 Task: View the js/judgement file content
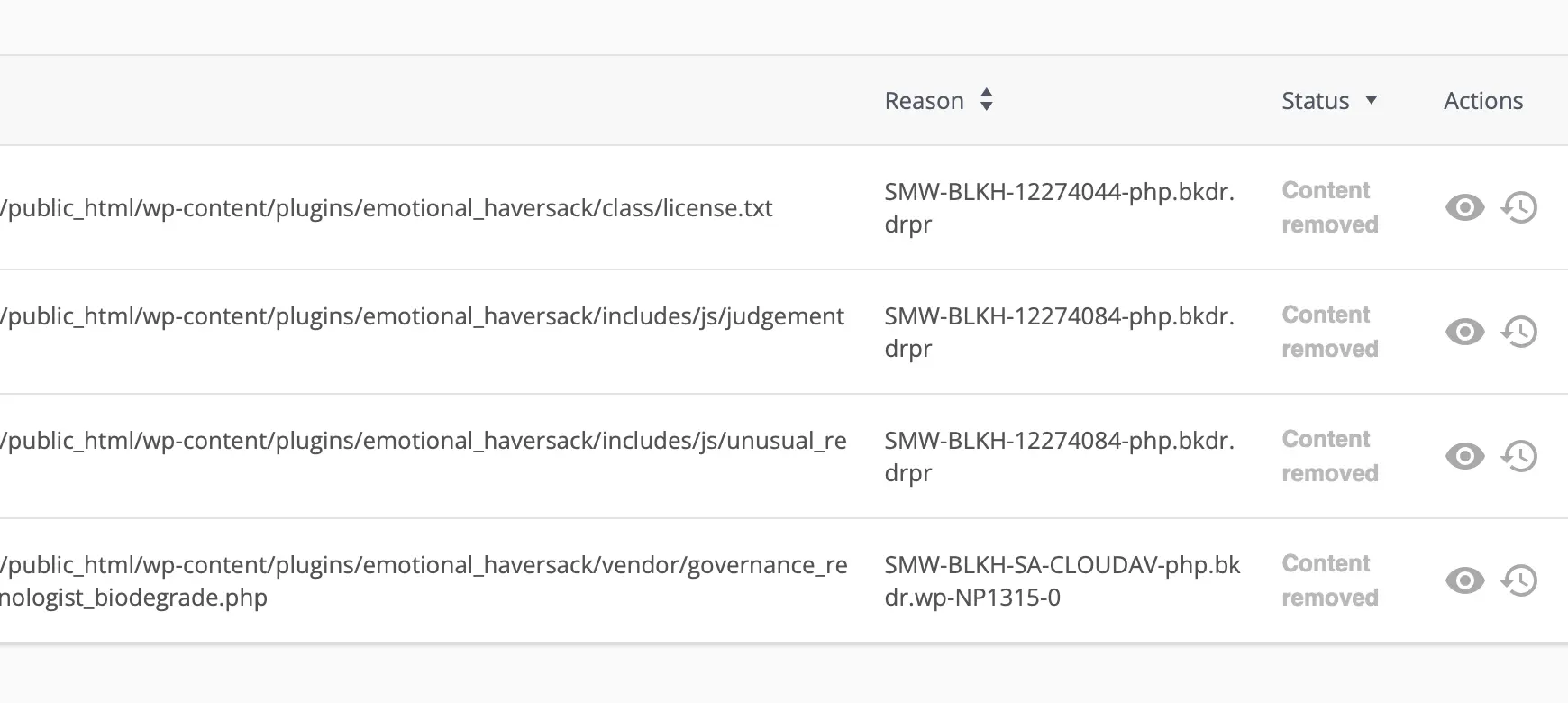(x=1464, y=332)
